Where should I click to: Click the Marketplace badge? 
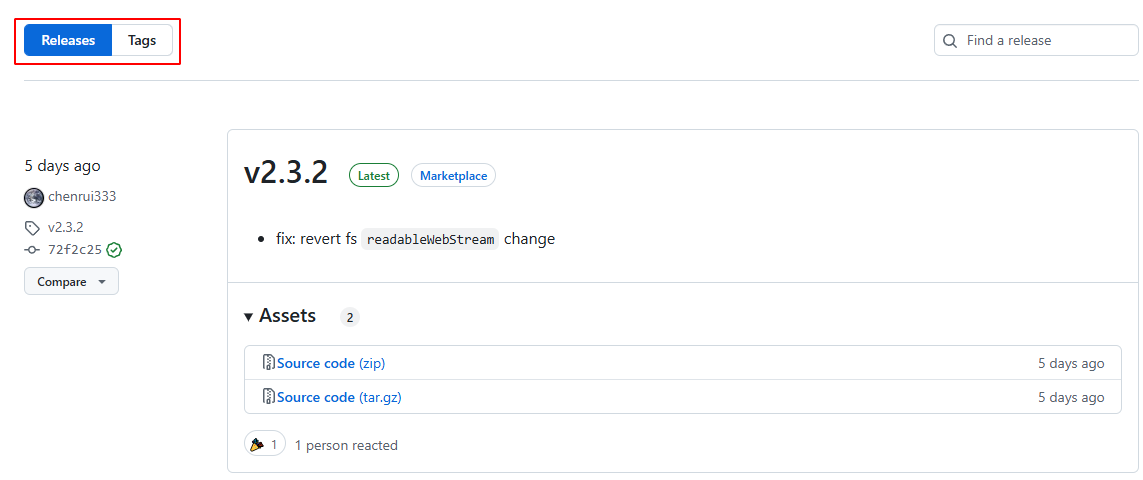pyautogui.click(x=453, y=176)
